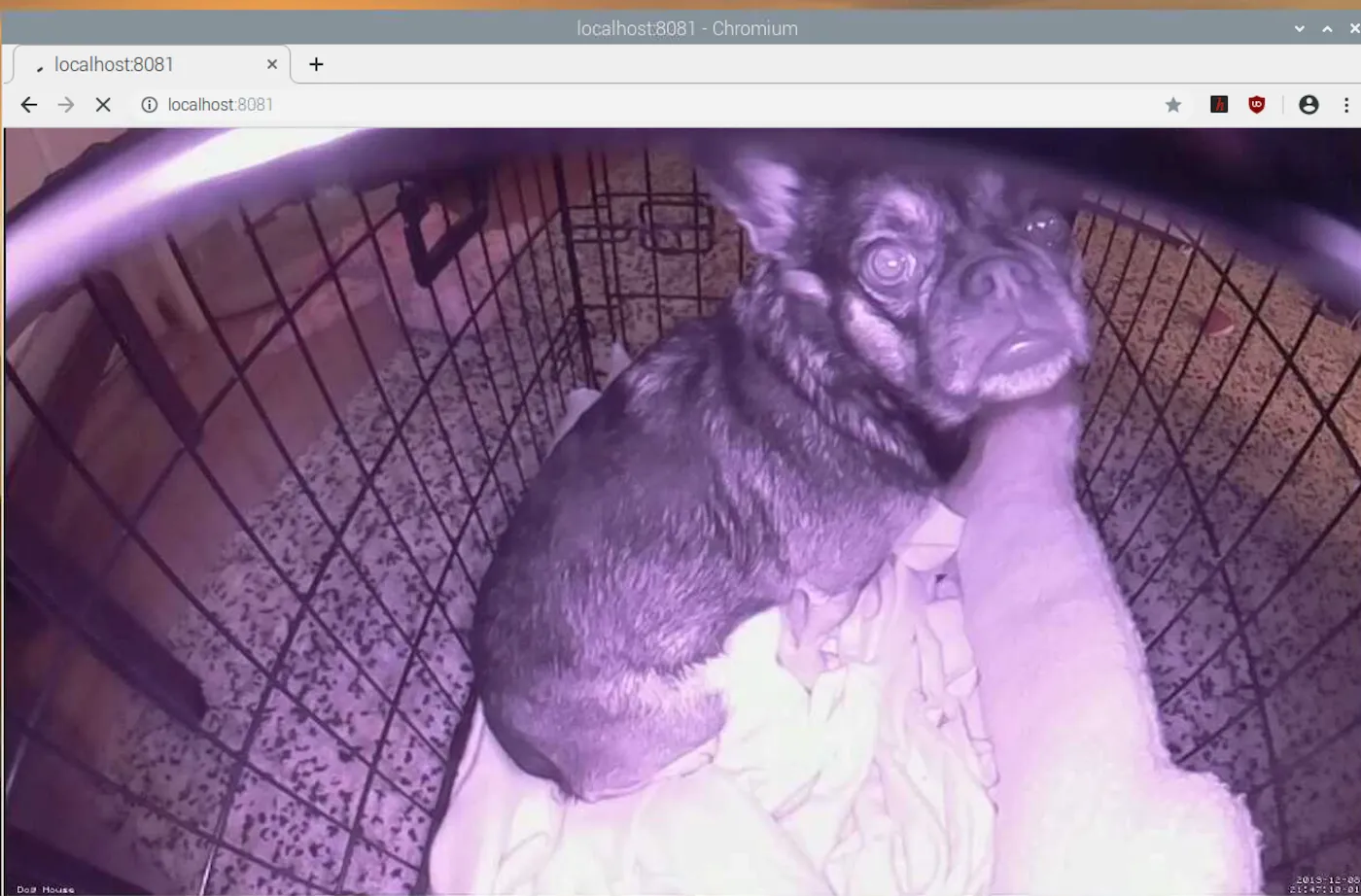Click the forward navigation arrow

click(x=66, y=105)
